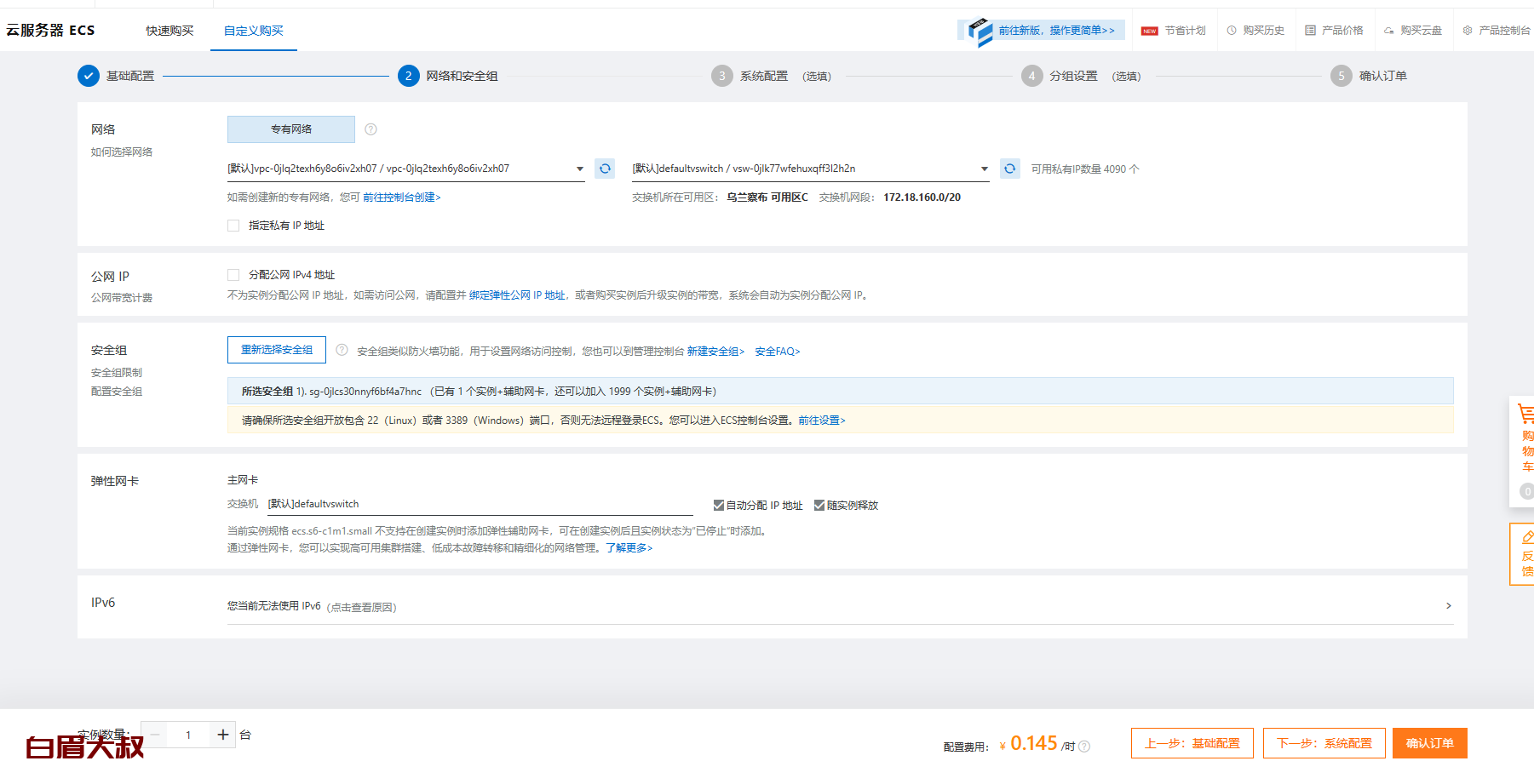The height and width of the screenshot is (784, 1534).
Task: Click 前往新版，操作更简单 banner link
Action: [1056, 31]
